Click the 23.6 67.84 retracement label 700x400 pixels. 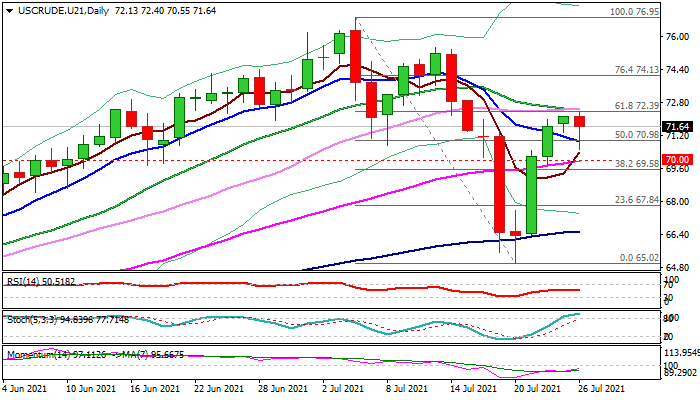click(637, 200)
